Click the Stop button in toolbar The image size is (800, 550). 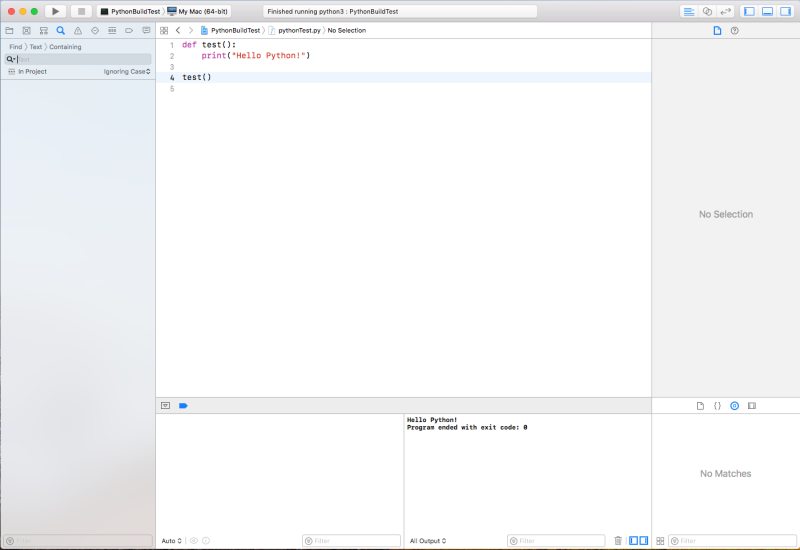tap(81, 11)
